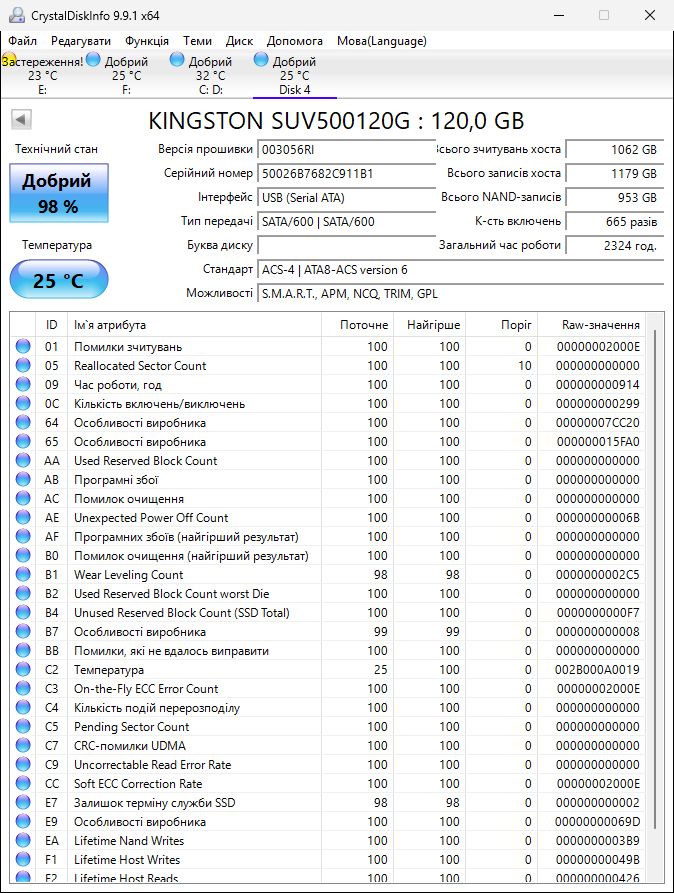Click status icon of Температура C2 row
Viewport: 674px width, 893px height.
[x=23, y=669]
